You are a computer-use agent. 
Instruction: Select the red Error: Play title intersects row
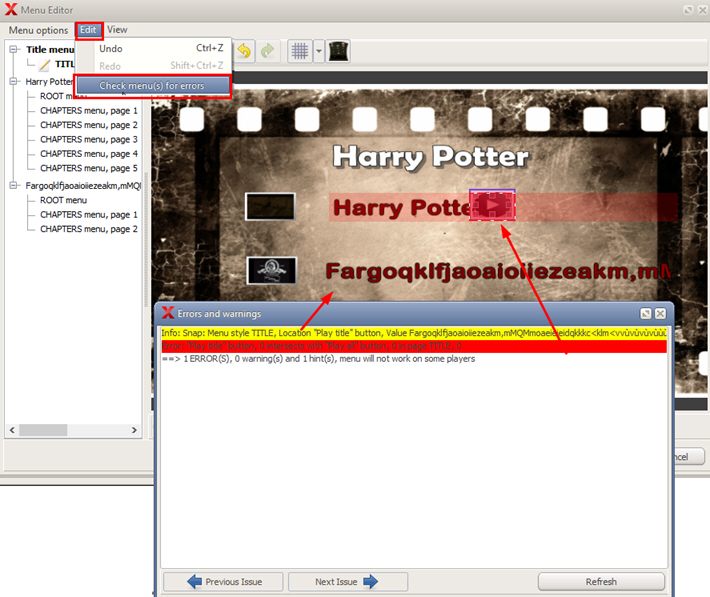[x=414, y=346]
